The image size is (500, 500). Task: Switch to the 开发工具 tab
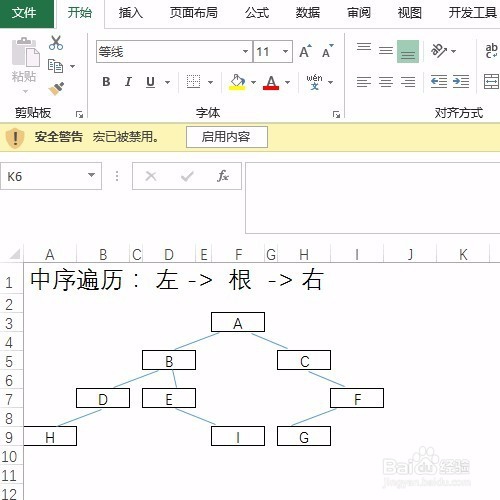[x=472, y=13]
